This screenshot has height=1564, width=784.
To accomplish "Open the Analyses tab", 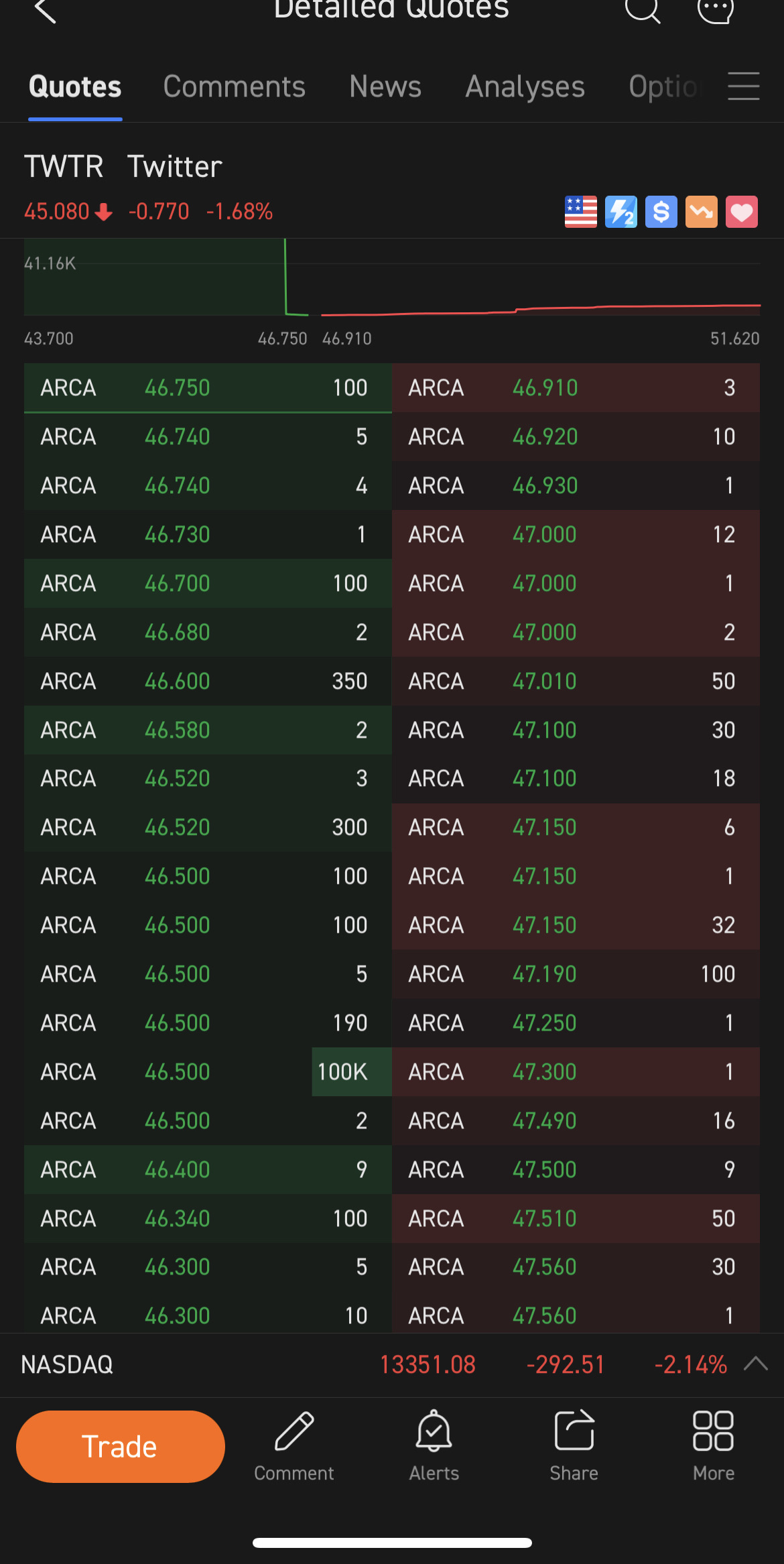I will pos(525,86).
